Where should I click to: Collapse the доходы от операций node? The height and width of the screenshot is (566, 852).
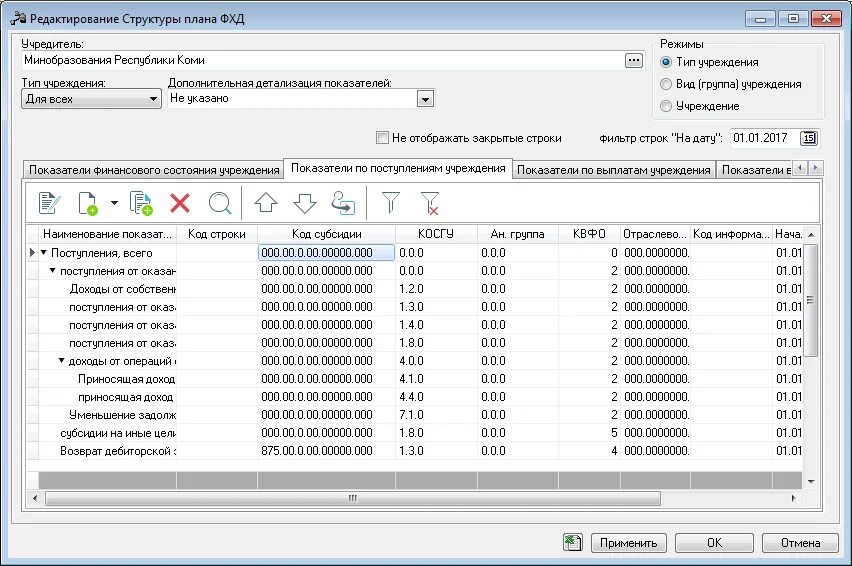click(61, 360)
